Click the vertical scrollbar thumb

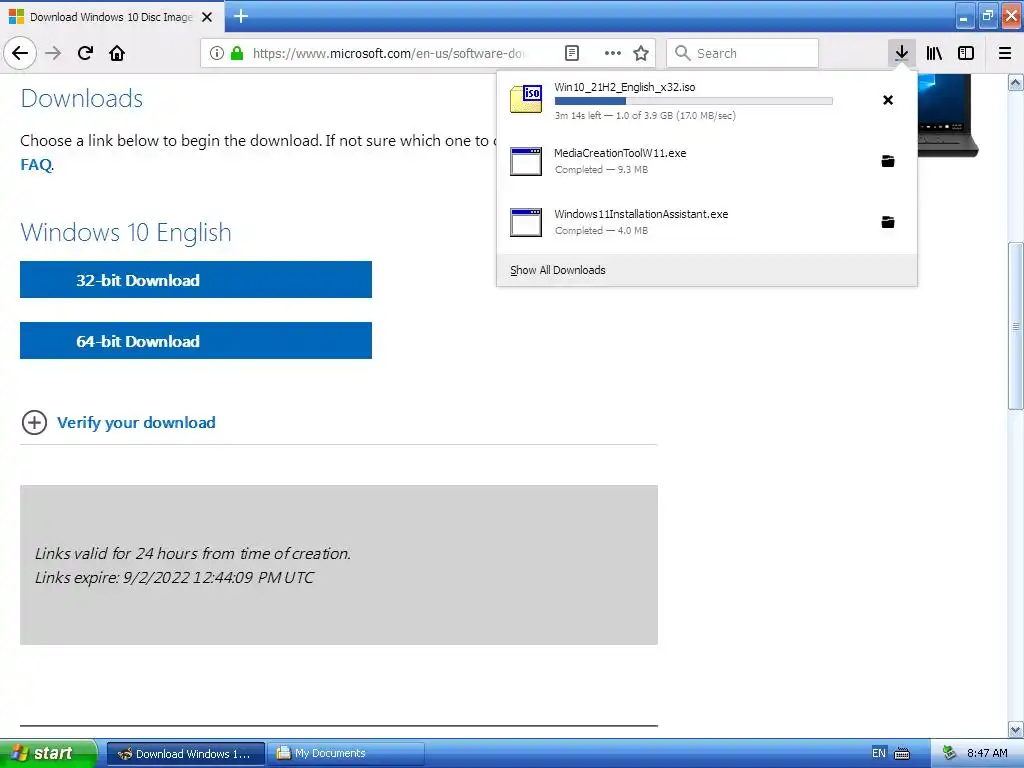(1015, 326)
